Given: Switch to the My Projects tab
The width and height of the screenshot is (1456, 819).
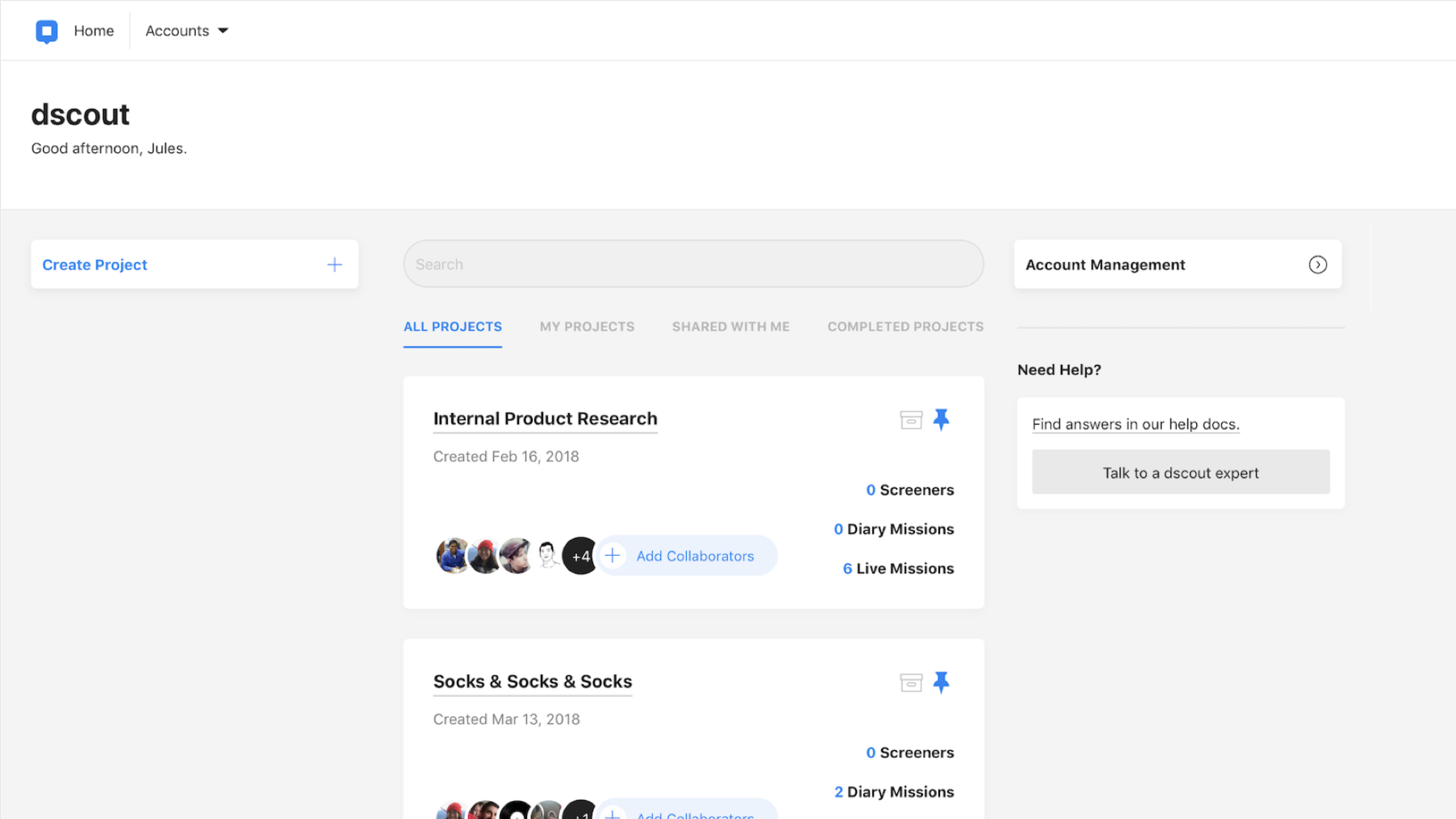Looking at the screenshot, I should pos(587,327).
